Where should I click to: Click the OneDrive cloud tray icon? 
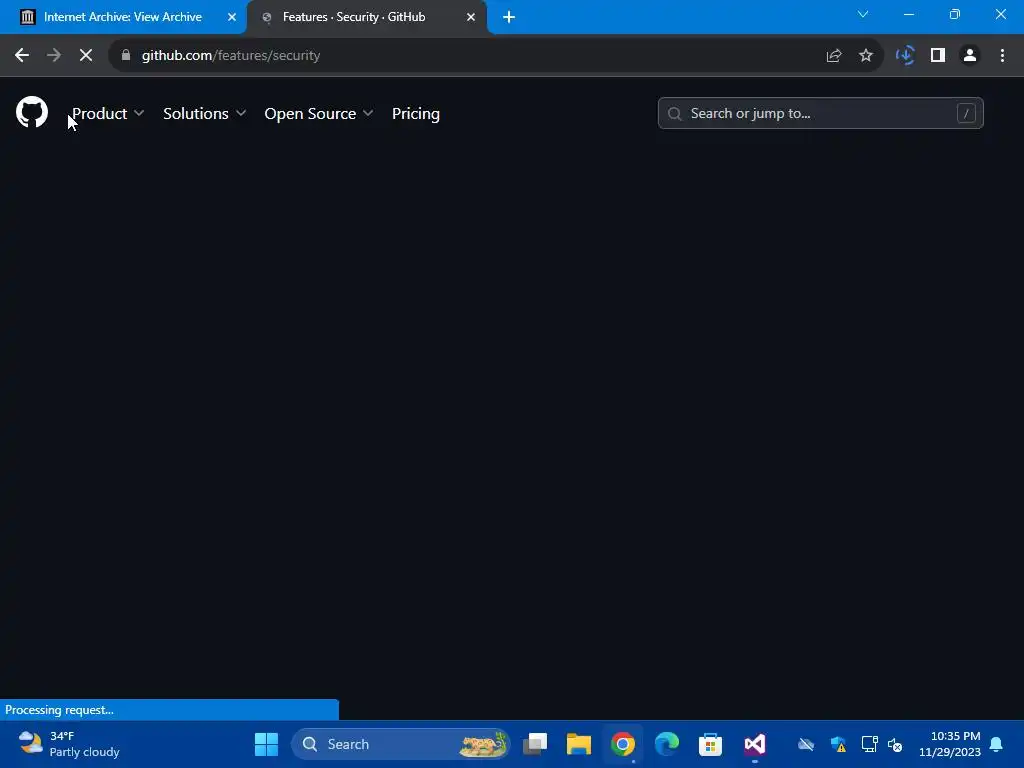pos(806,744)
